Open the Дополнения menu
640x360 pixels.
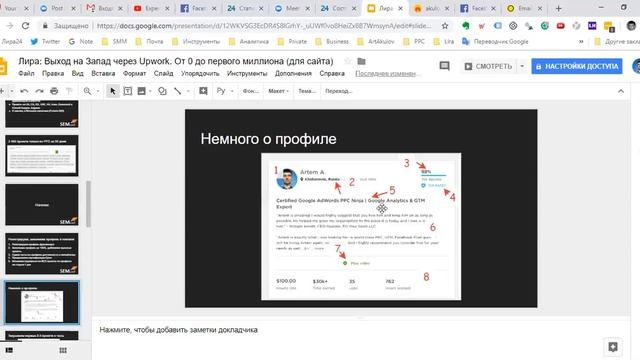point(293,73)
